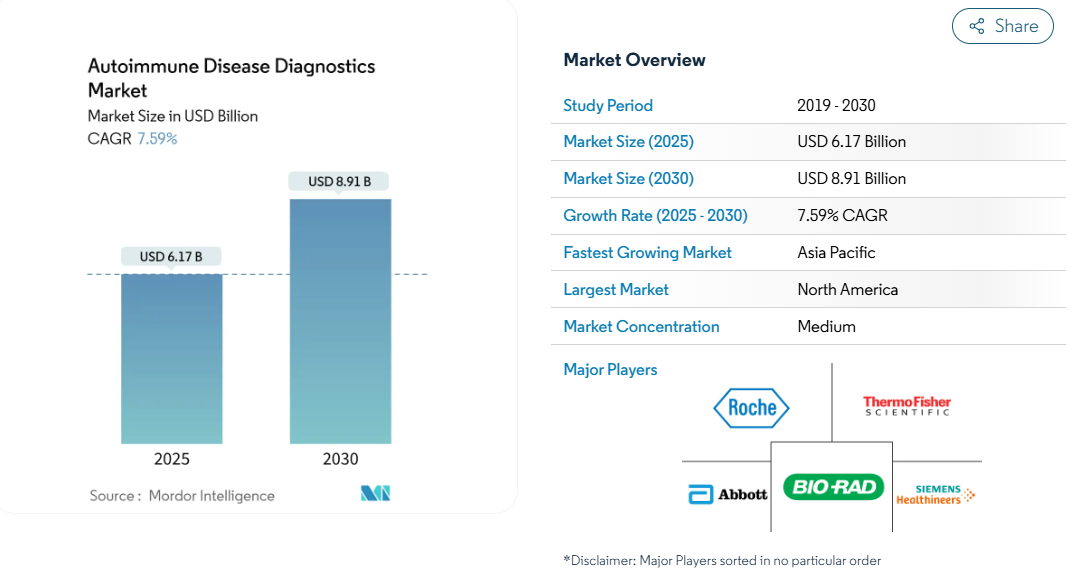This screenshot has height=583, width=1071.
Task: Select the Market Concentration label
Action: coord(641,326)
